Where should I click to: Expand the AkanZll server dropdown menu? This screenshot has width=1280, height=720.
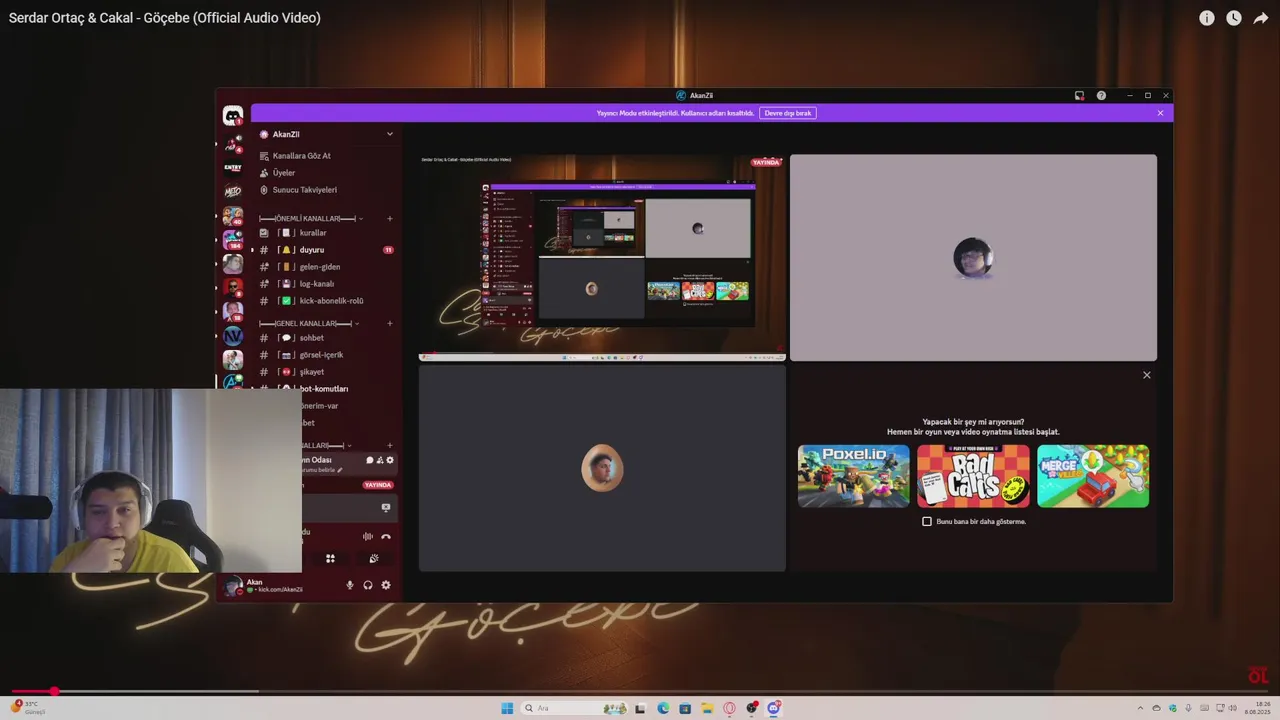(x=390, y=134)
